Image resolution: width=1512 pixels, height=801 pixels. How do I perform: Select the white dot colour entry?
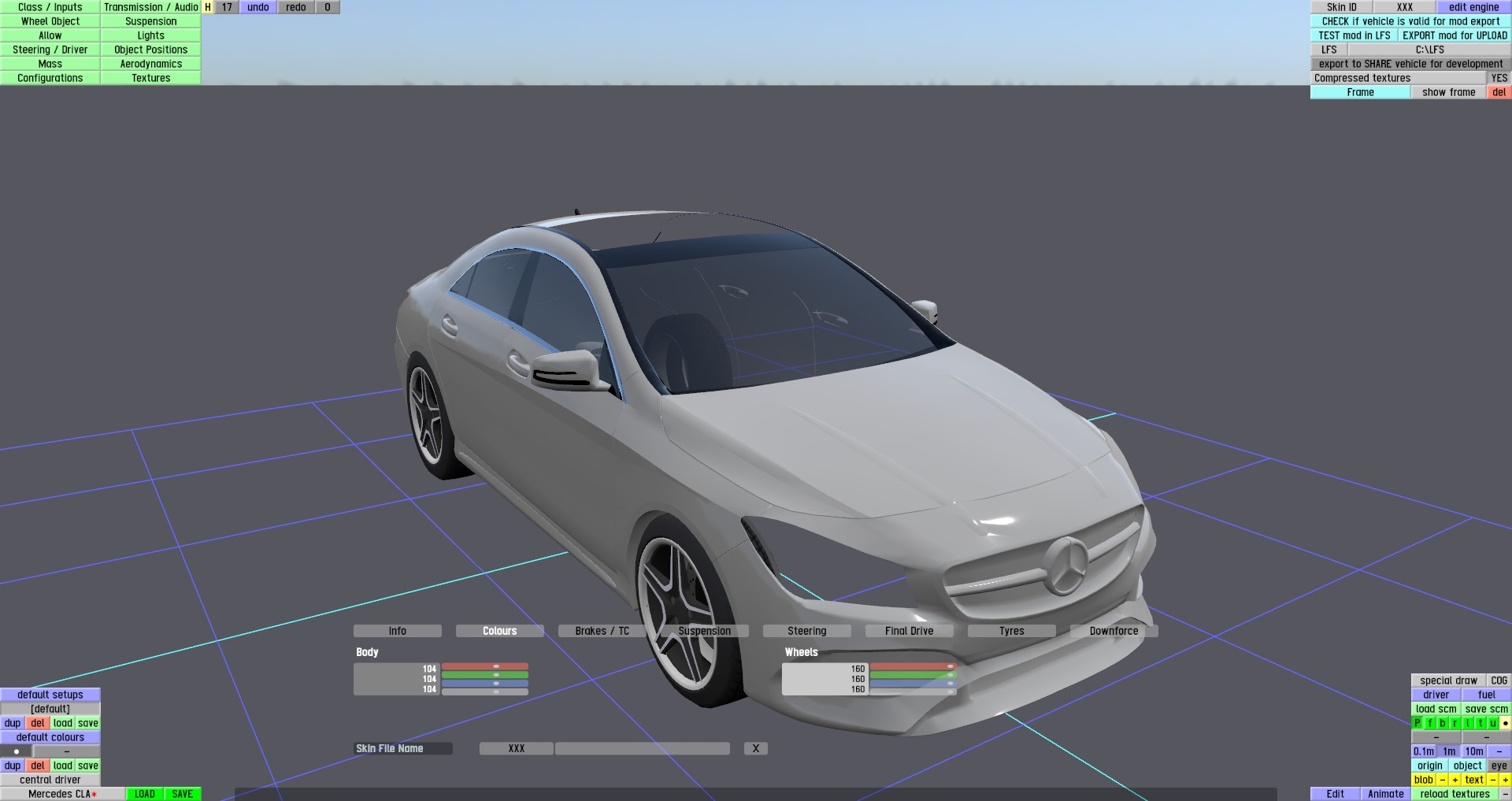(16, 751)
